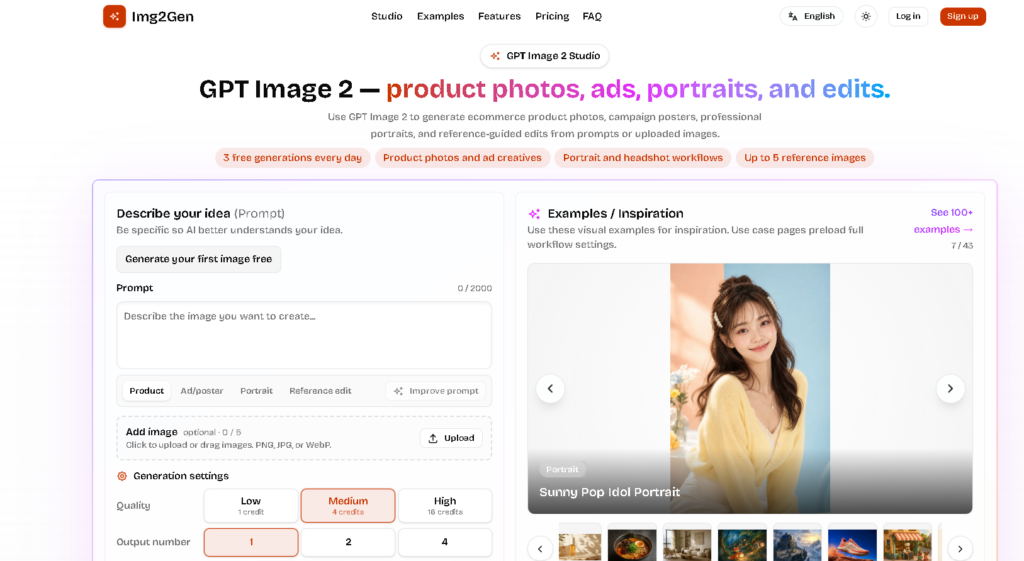Open the Examples nav item

pos(440,16)
